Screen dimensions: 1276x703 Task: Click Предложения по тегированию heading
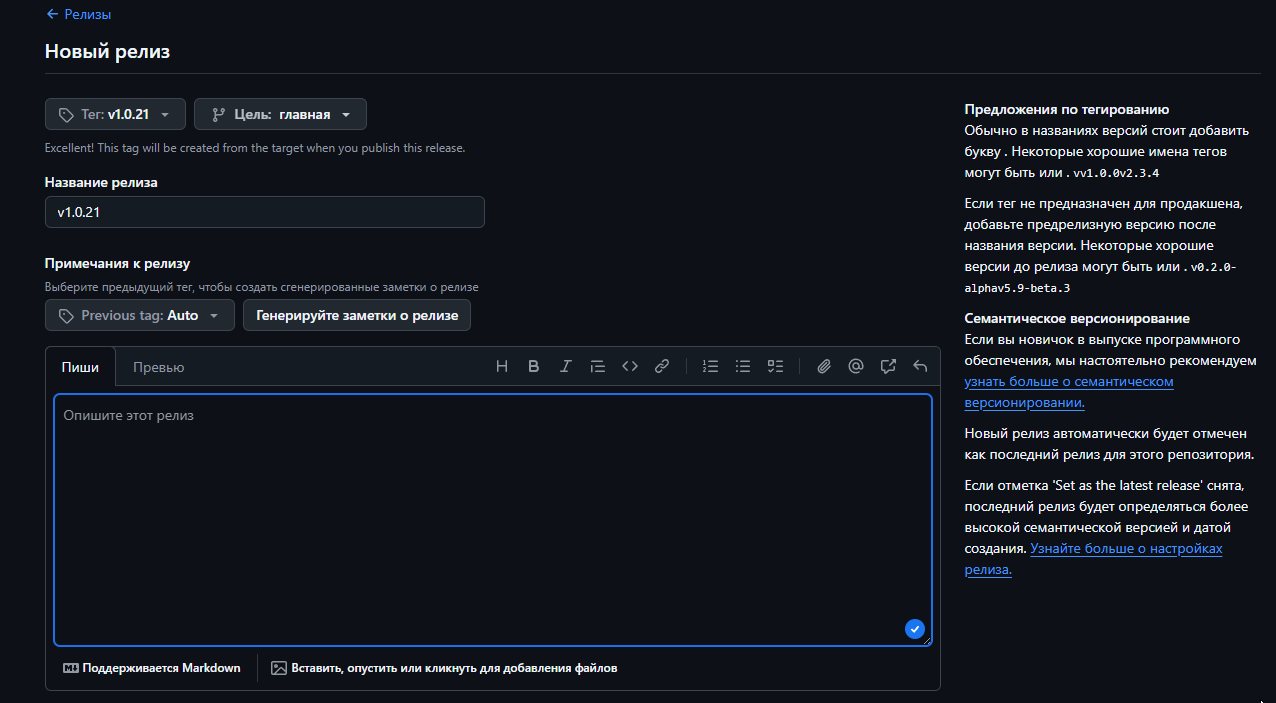point(1067,110)
